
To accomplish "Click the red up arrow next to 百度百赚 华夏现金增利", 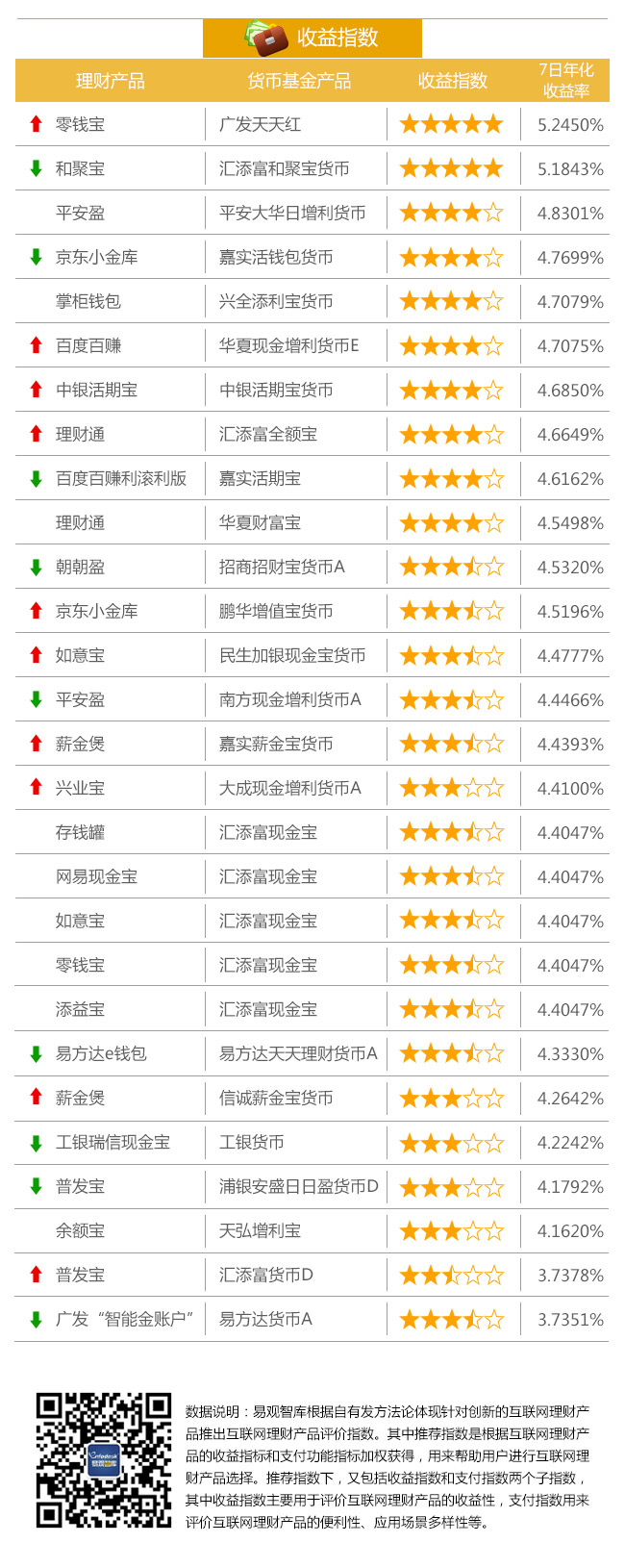I will coord(37,345).
